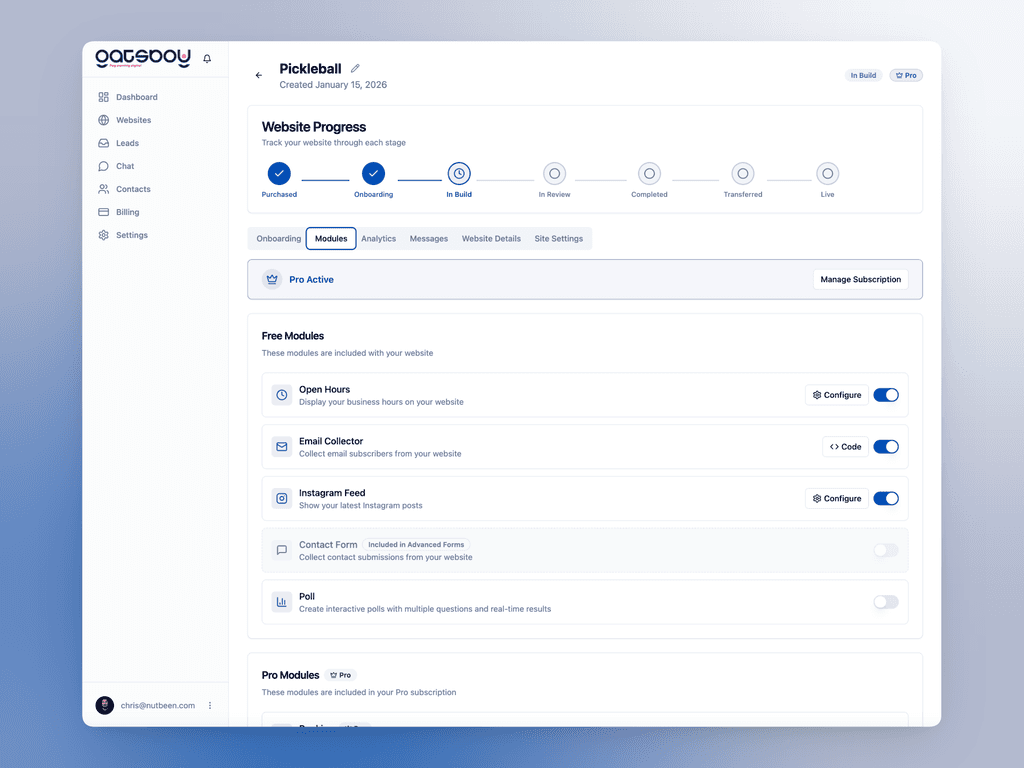The height and width of the screenshot is (768, 1024).
Task: Enable the Contact Form module
Action: tap(886, 550)
